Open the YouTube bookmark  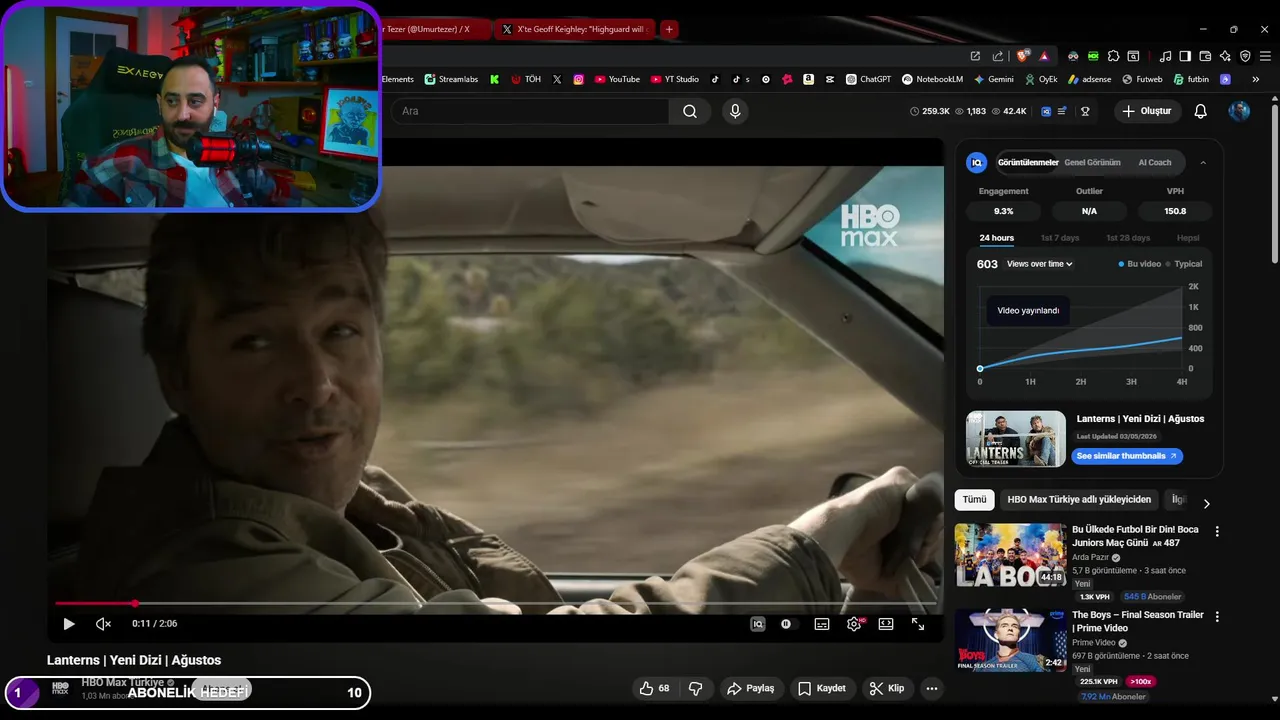[x=616, y=79]
